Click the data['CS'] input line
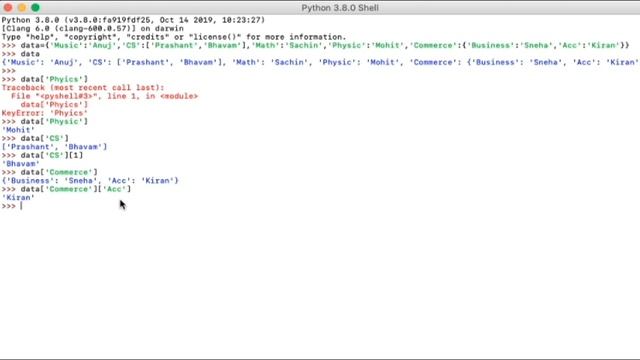 coord(35,138)
